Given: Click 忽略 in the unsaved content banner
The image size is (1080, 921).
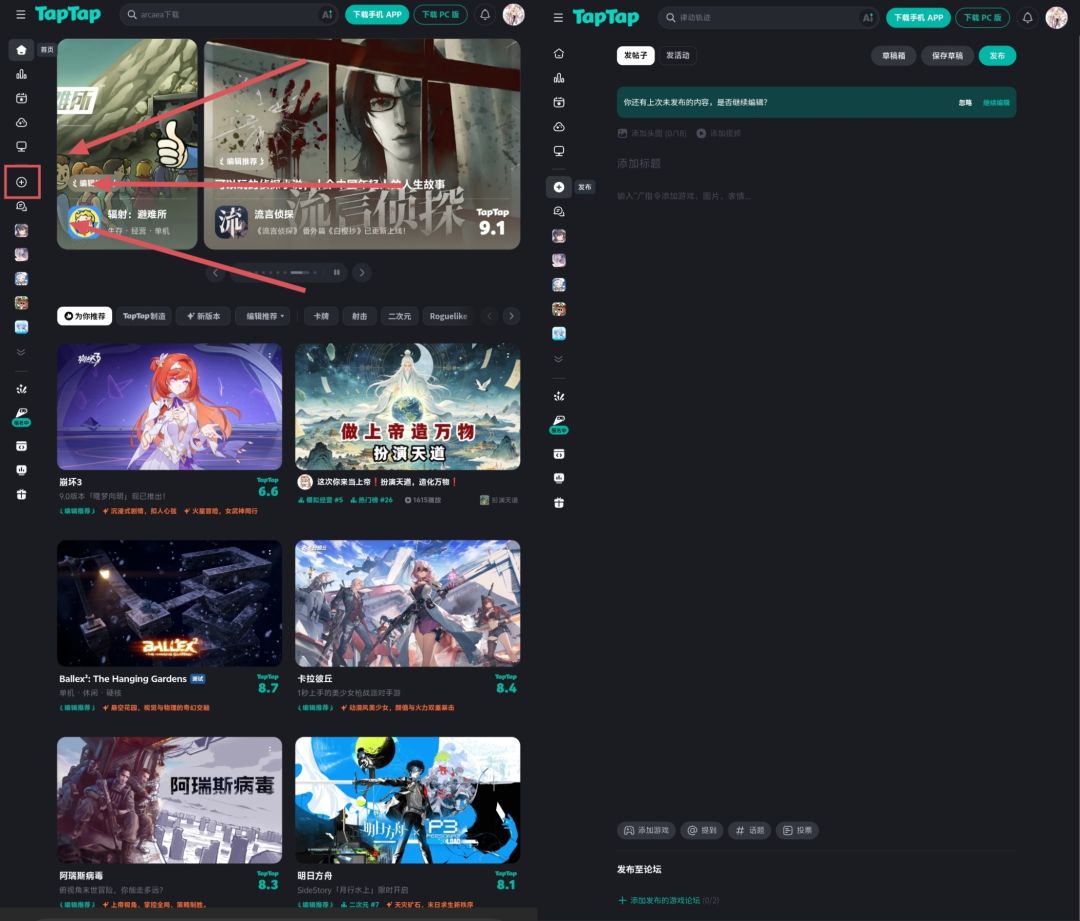Looking at the screenshot, I should 966,103.
